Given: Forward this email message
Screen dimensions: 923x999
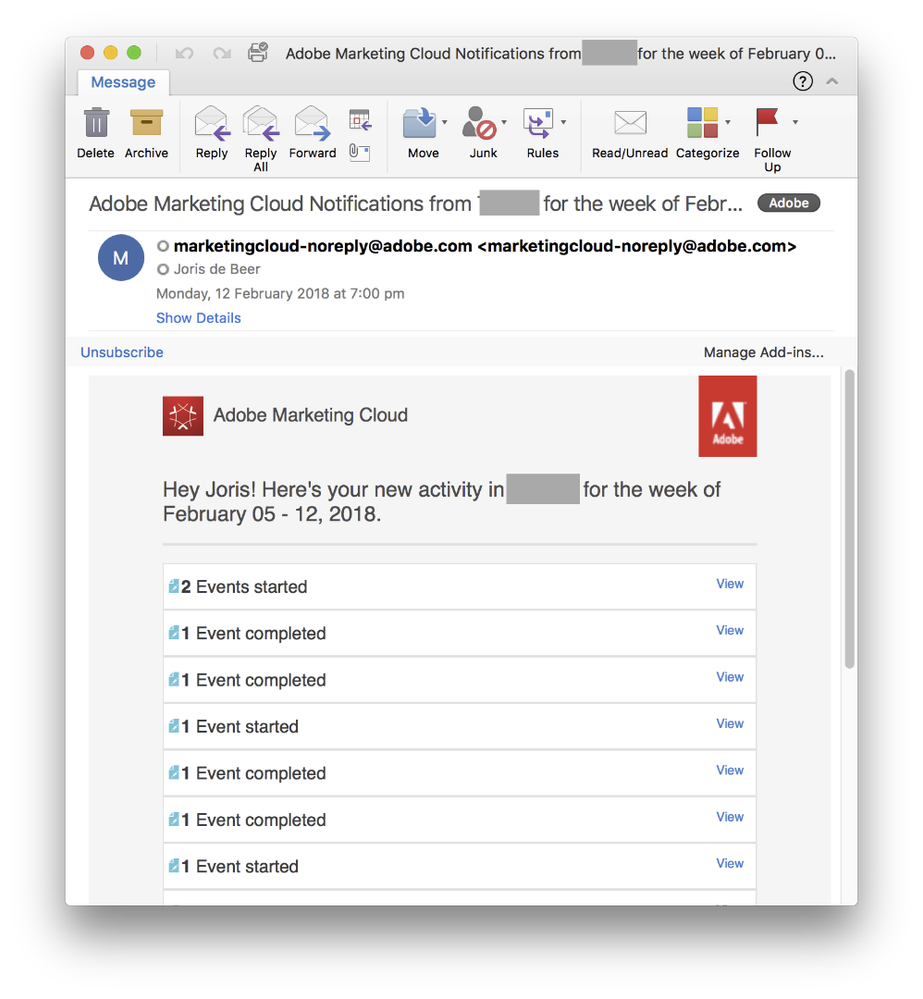Looking at the screenshot, I should click(x=312, y=124).
